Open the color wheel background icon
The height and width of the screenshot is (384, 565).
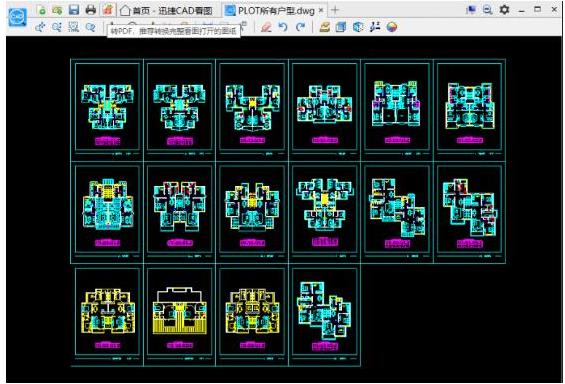point(392,27)
